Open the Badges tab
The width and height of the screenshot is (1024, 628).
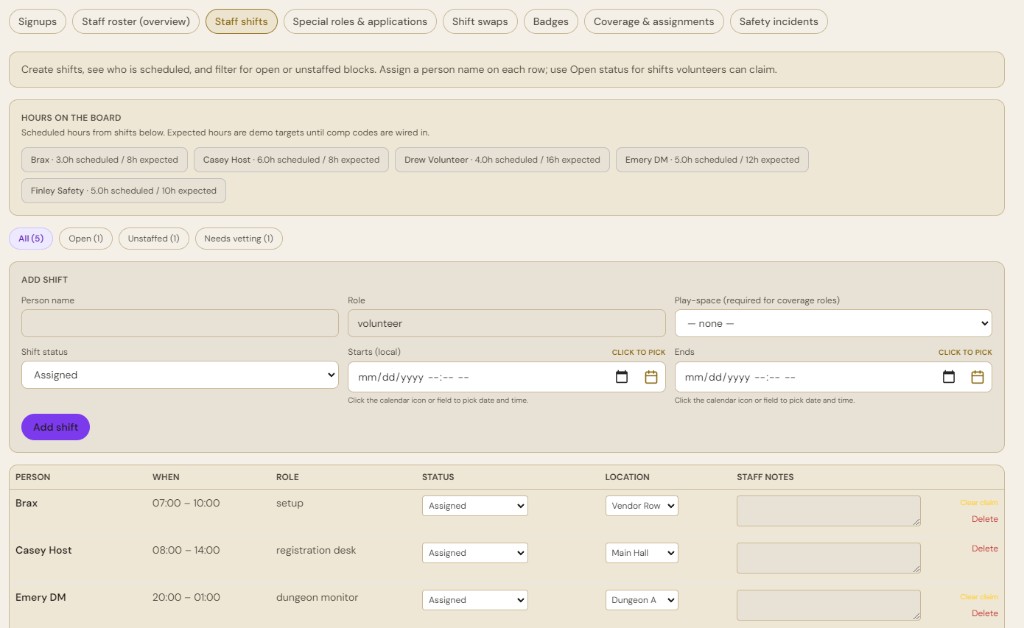551,22
